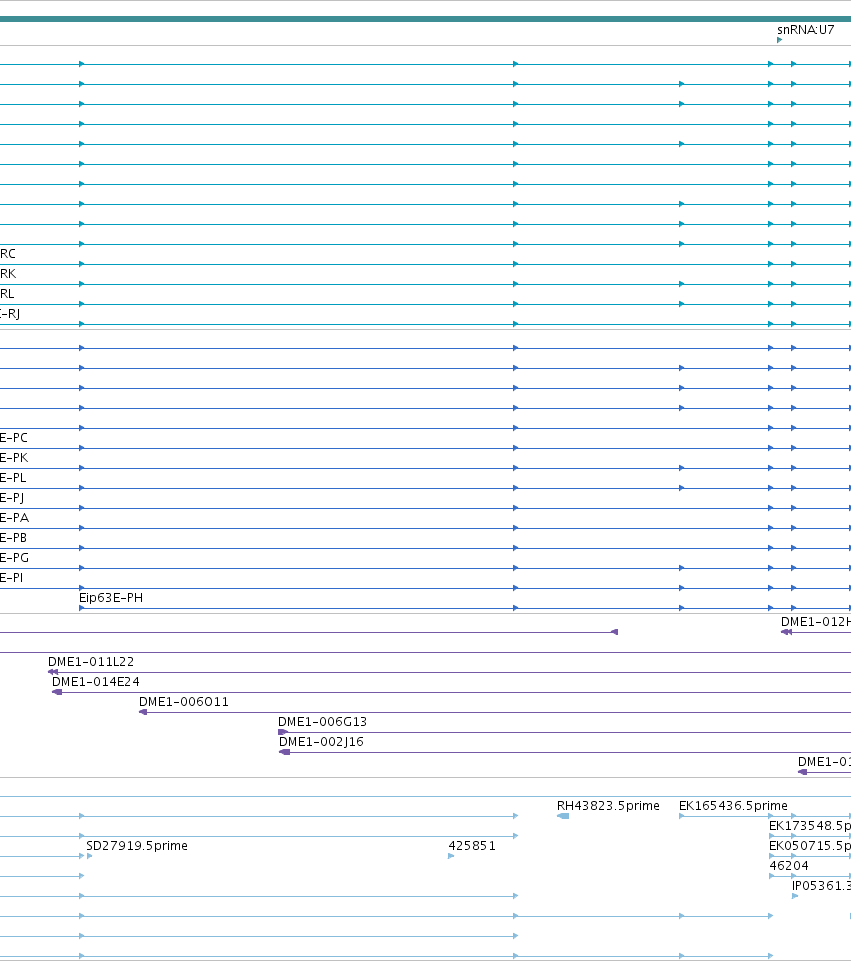Click the DME1-011L22 arrowhead feature
Screen dimensions: 851x961
pyautogui.click(x=53, y=672)
